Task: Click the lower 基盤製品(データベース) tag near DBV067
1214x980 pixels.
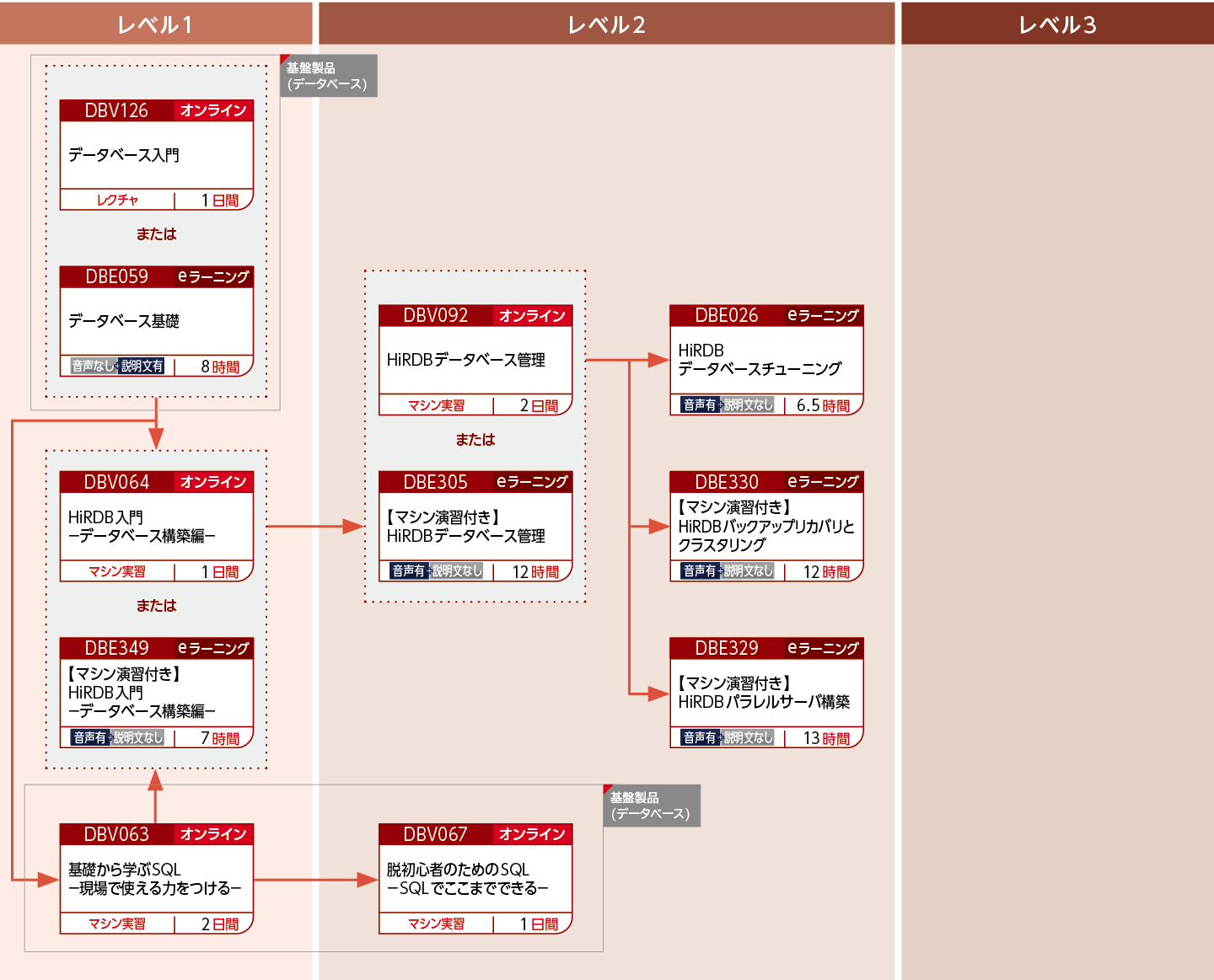Action: (x=652, y=806)
